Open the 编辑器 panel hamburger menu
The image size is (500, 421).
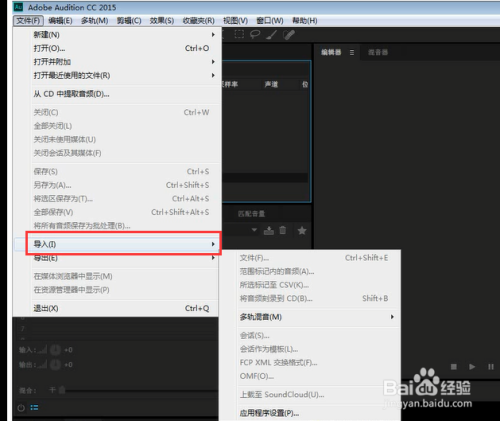click(x=352, y=52)
